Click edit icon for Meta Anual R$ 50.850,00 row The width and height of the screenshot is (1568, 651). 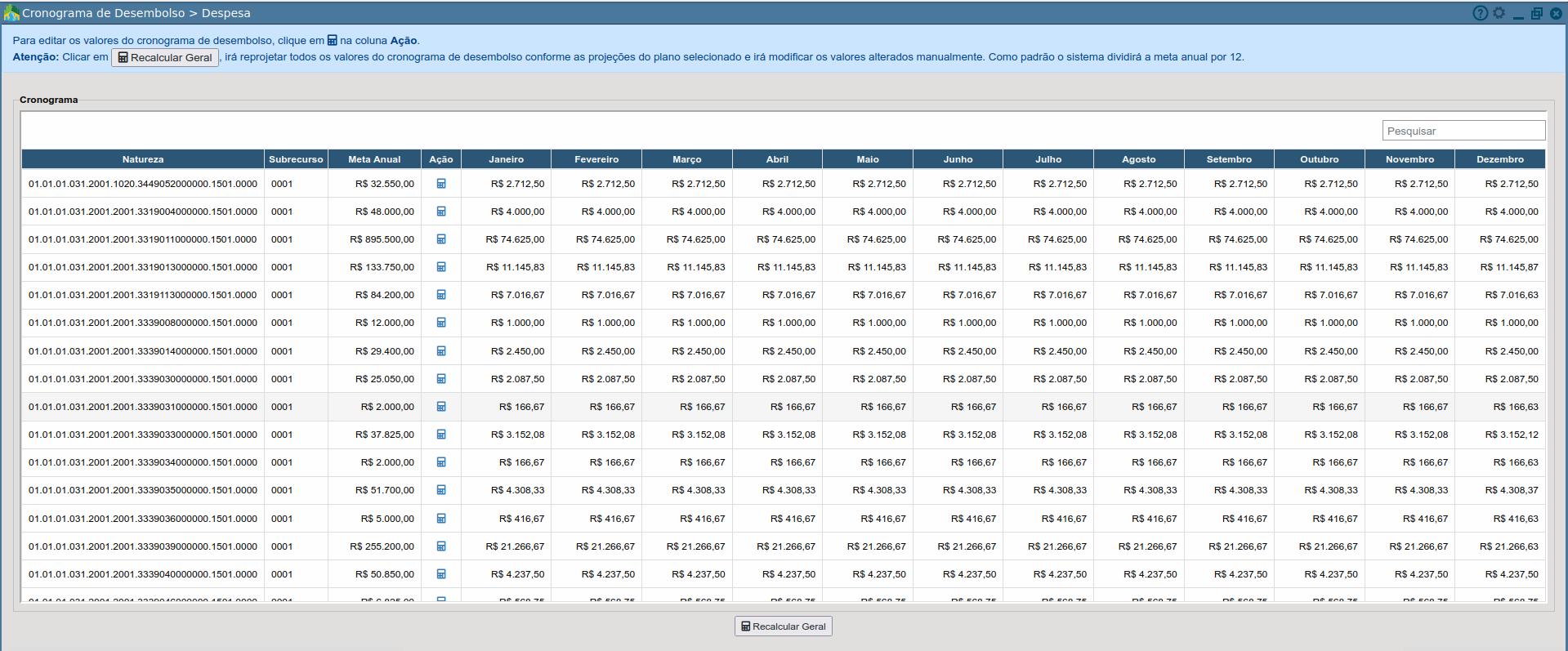(441, 574)
